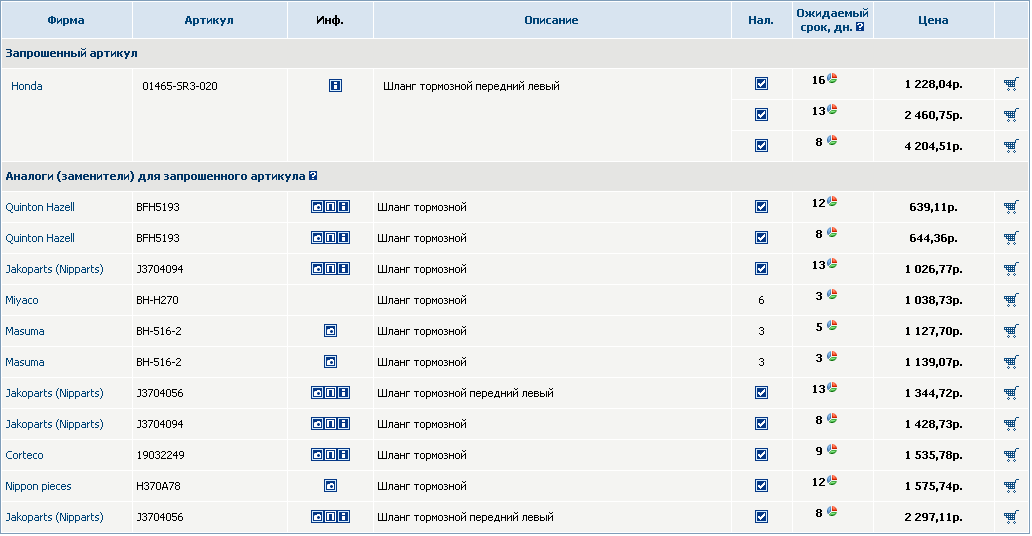Image resolution: width=1032 pixels, height=536 pixels.
Task: Sort table by 'Описание' column header
Action: coord(551,20)
